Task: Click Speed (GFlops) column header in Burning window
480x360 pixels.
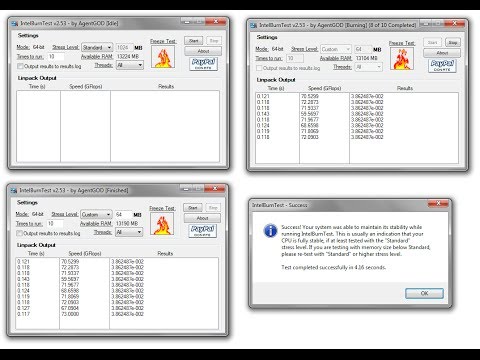Action: (x=324, y=88)
